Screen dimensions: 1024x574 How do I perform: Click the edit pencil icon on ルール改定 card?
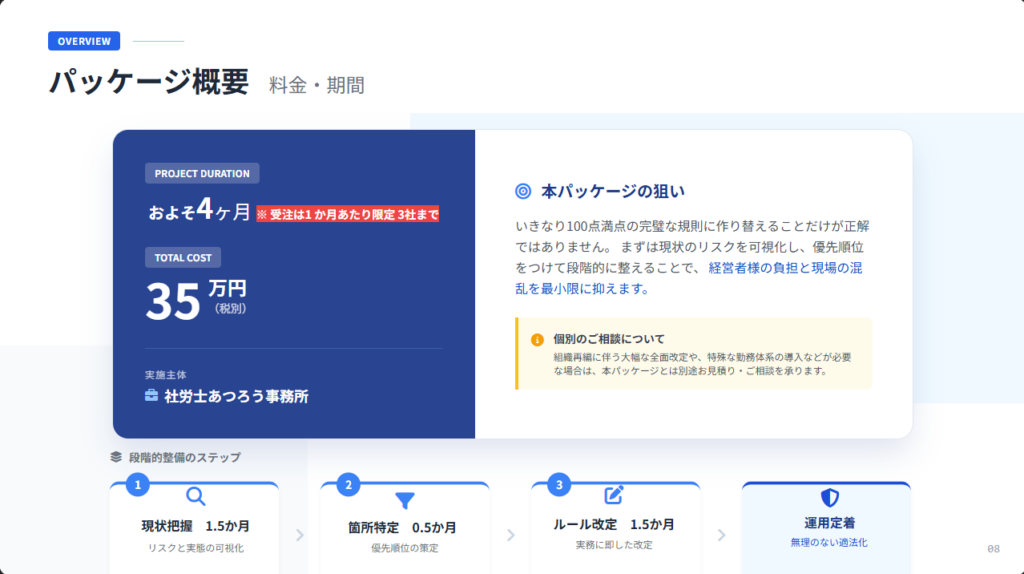tap(614, 495)
